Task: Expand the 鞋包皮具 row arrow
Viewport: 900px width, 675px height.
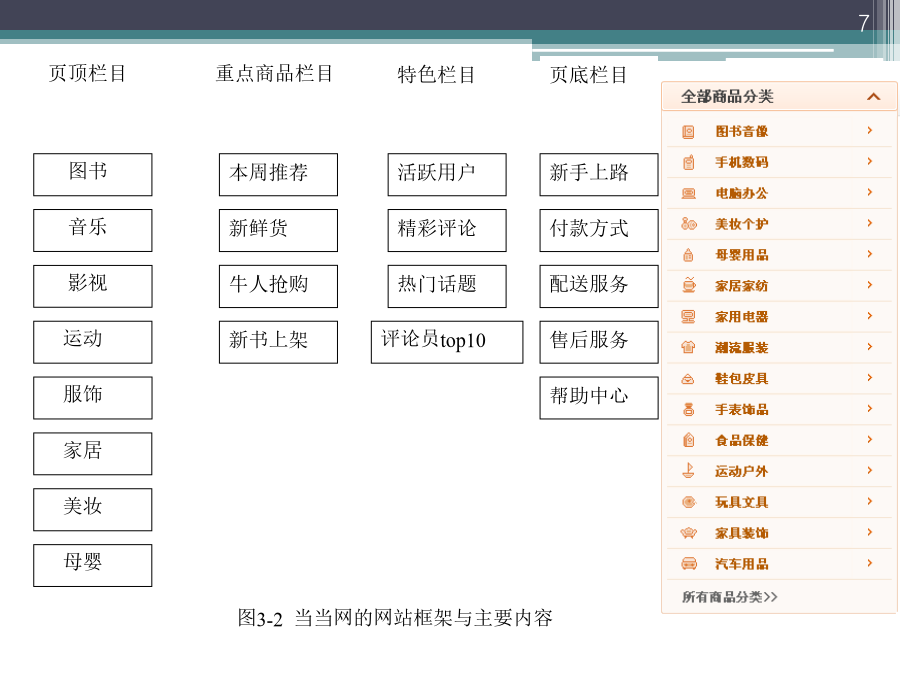Action: [870, 378]
